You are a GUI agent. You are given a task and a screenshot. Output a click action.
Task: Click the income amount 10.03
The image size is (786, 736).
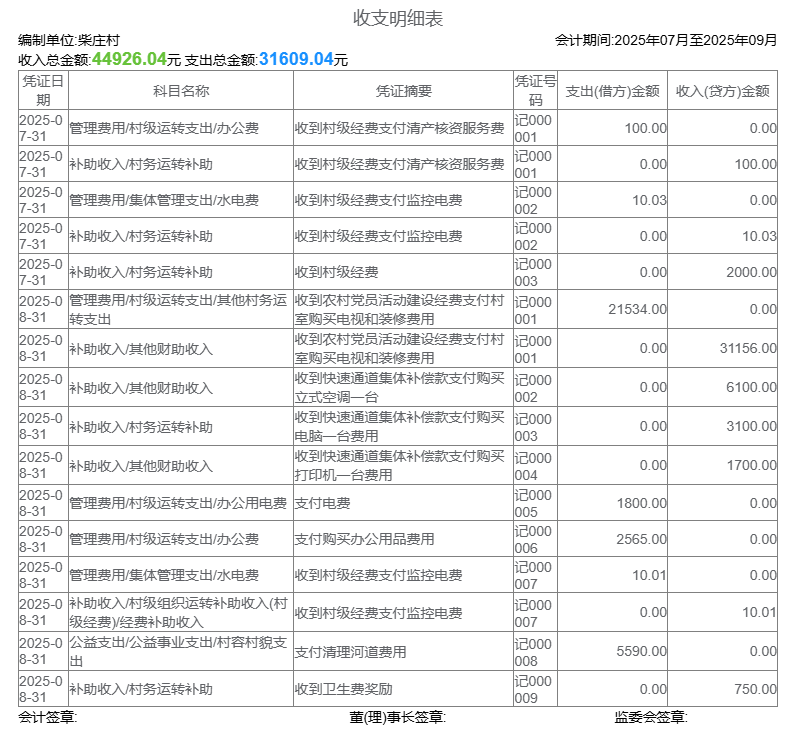(x=759, y=237)
